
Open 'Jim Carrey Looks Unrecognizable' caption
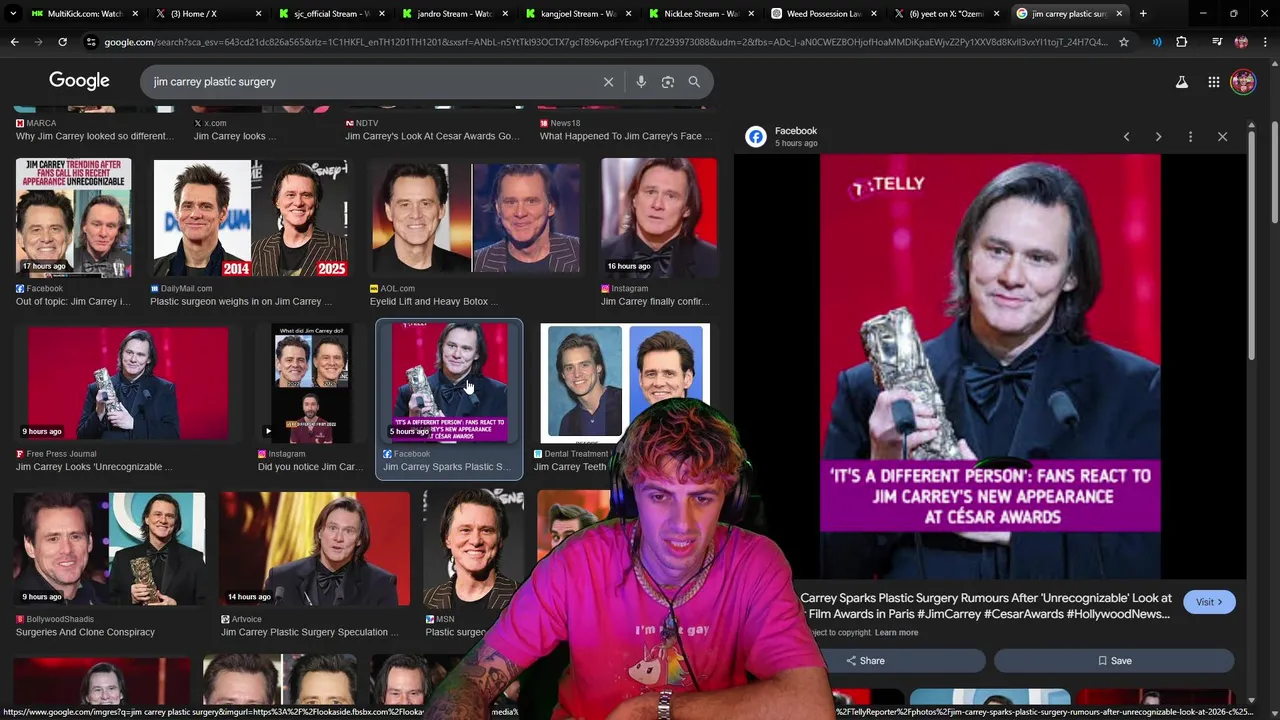pyautogui.click(x=94, y=467)
